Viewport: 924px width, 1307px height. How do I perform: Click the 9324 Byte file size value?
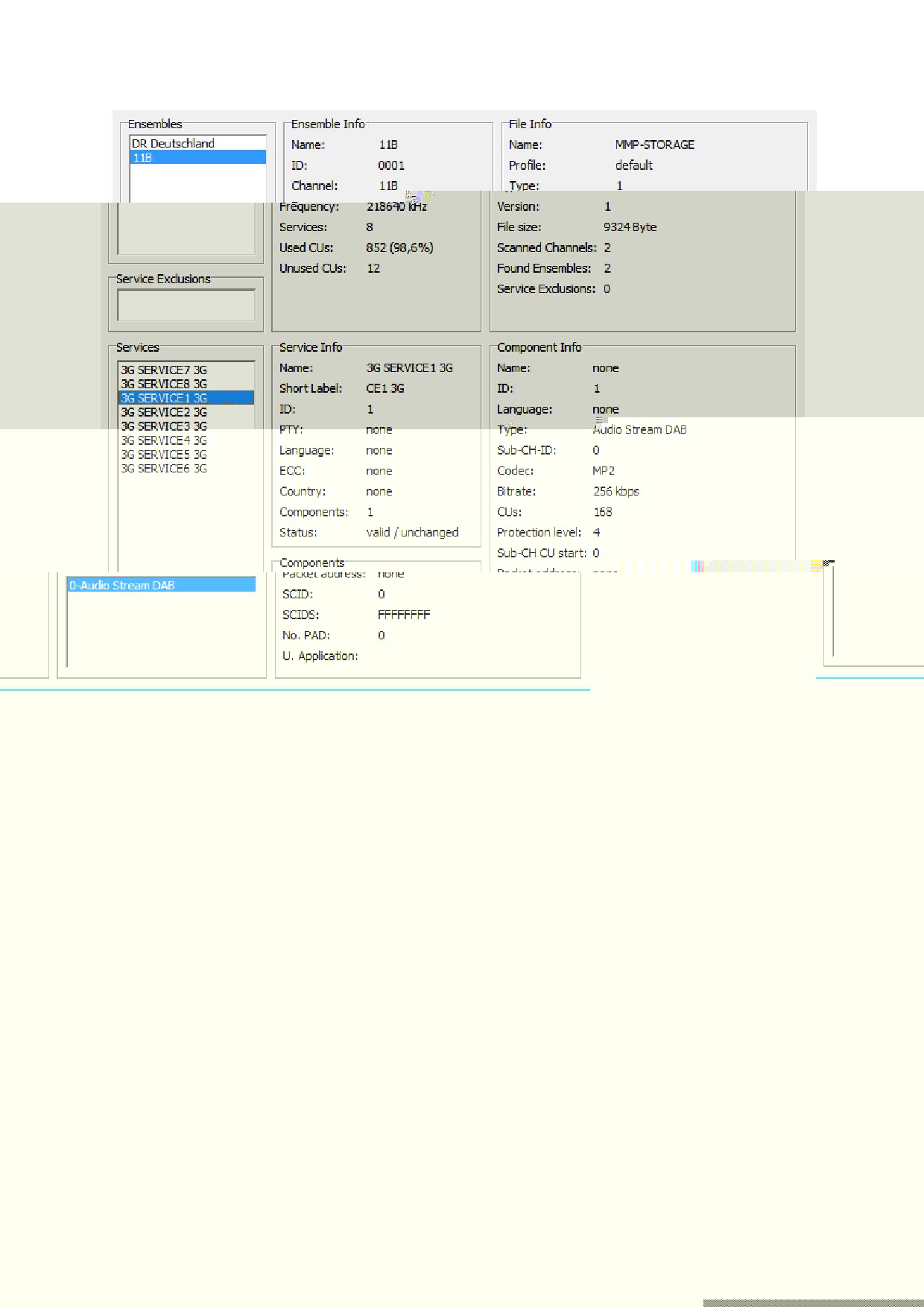(630, 227)
